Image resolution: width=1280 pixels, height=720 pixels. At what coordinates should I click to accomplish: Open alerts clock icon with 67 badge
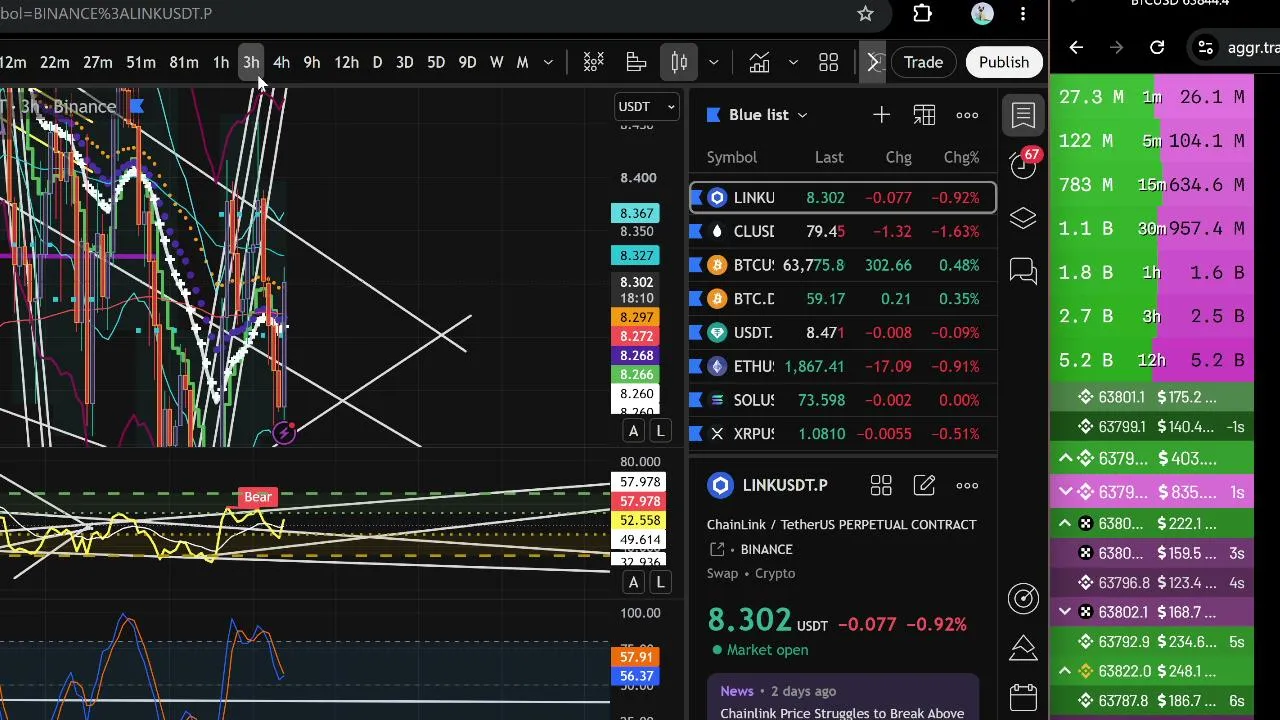click(x=1023, y=165)
